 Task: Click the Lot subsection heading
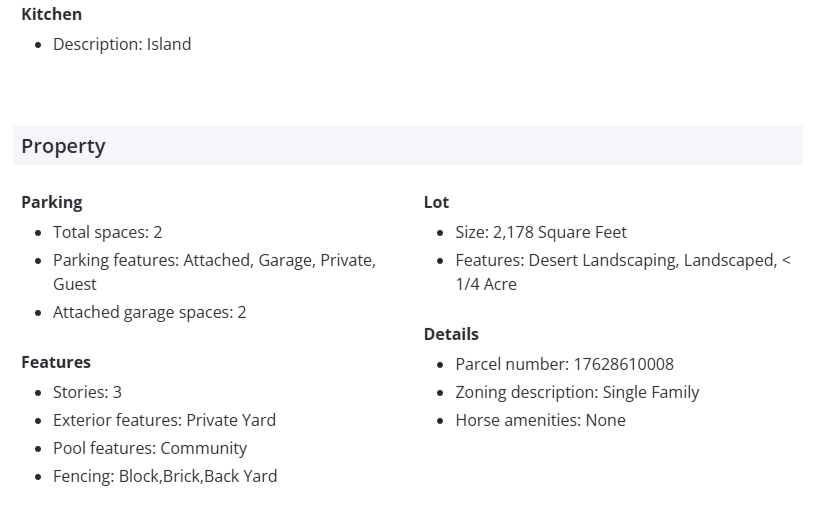(436, 202)
